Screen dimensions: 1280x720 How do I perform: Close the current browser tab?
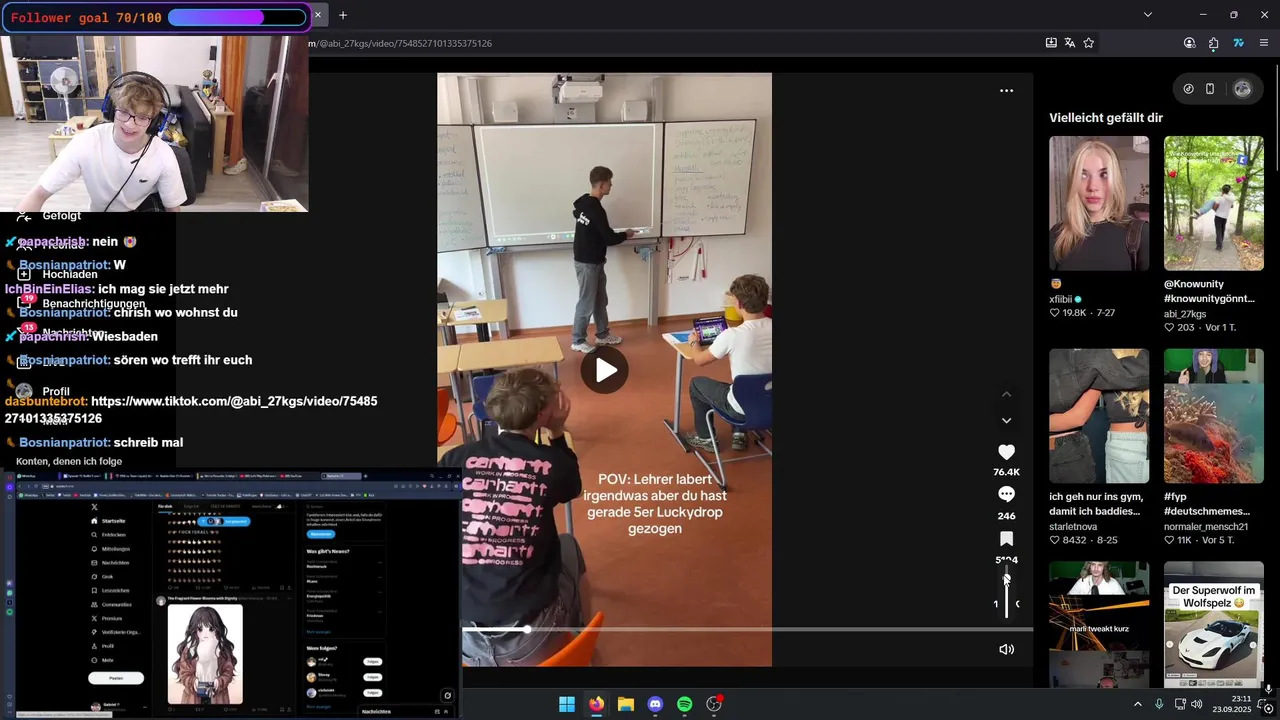click(x=318, y=15)
